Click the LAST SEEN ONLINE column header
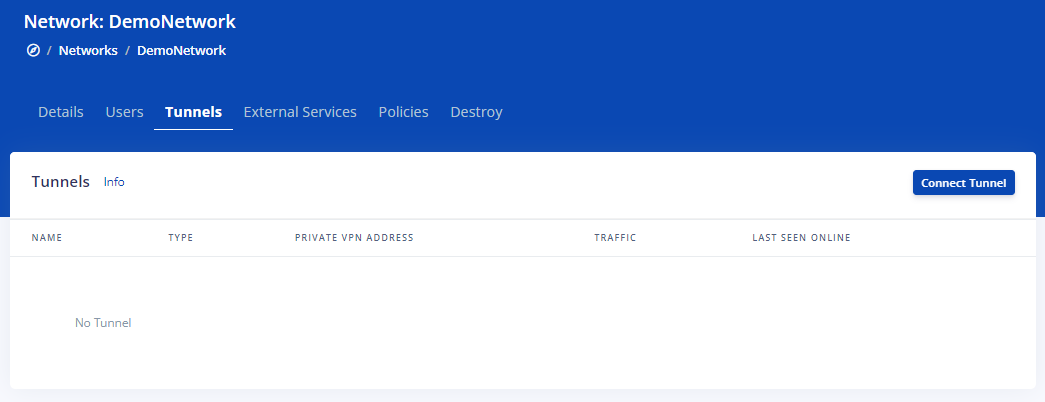Viewport: 1045px width, 402px height. (x=801, y=238)
